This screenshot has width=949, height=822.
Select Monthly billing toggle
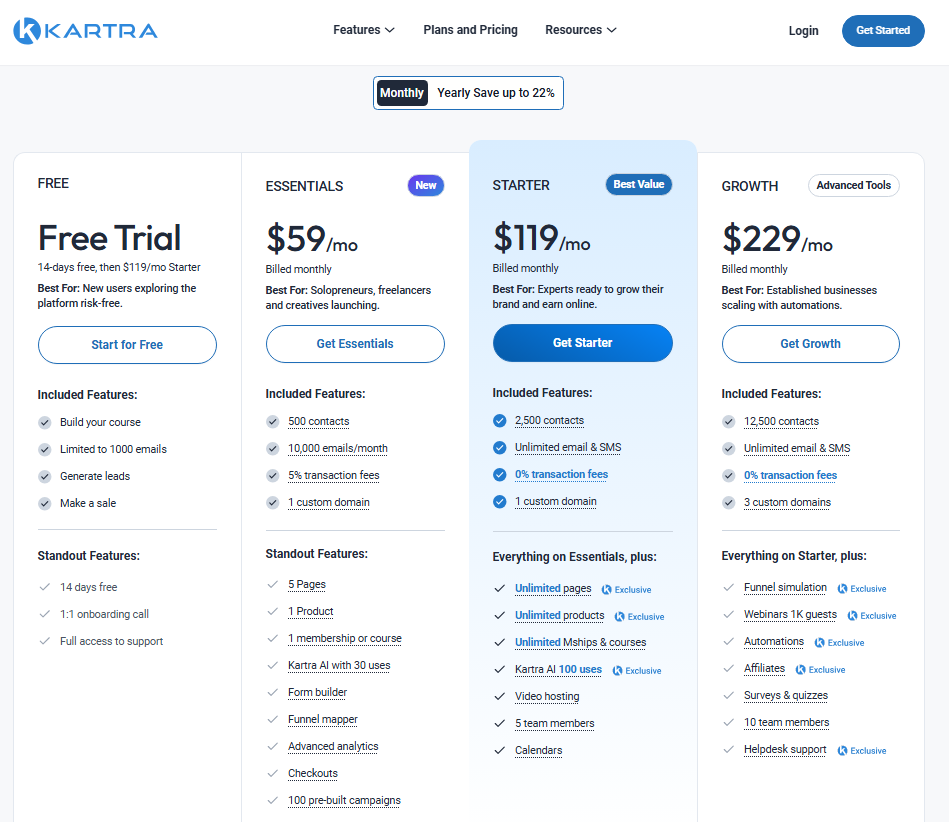pyautogui.click(x=402, y=93)
